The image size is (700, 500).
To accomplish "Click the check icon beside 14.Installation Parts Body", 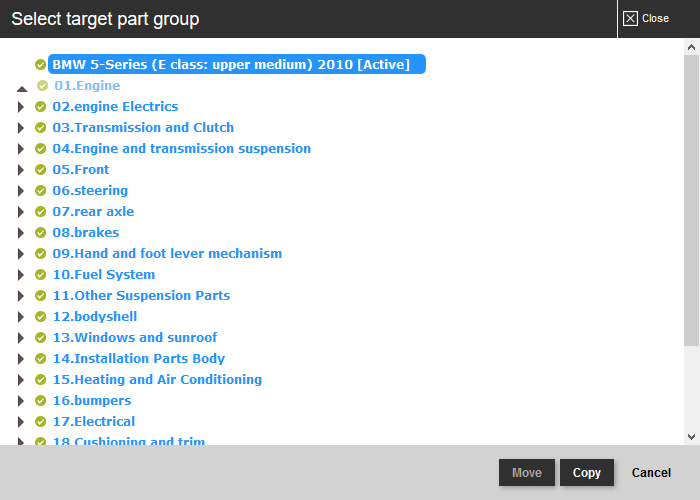I will pos(41,358).
